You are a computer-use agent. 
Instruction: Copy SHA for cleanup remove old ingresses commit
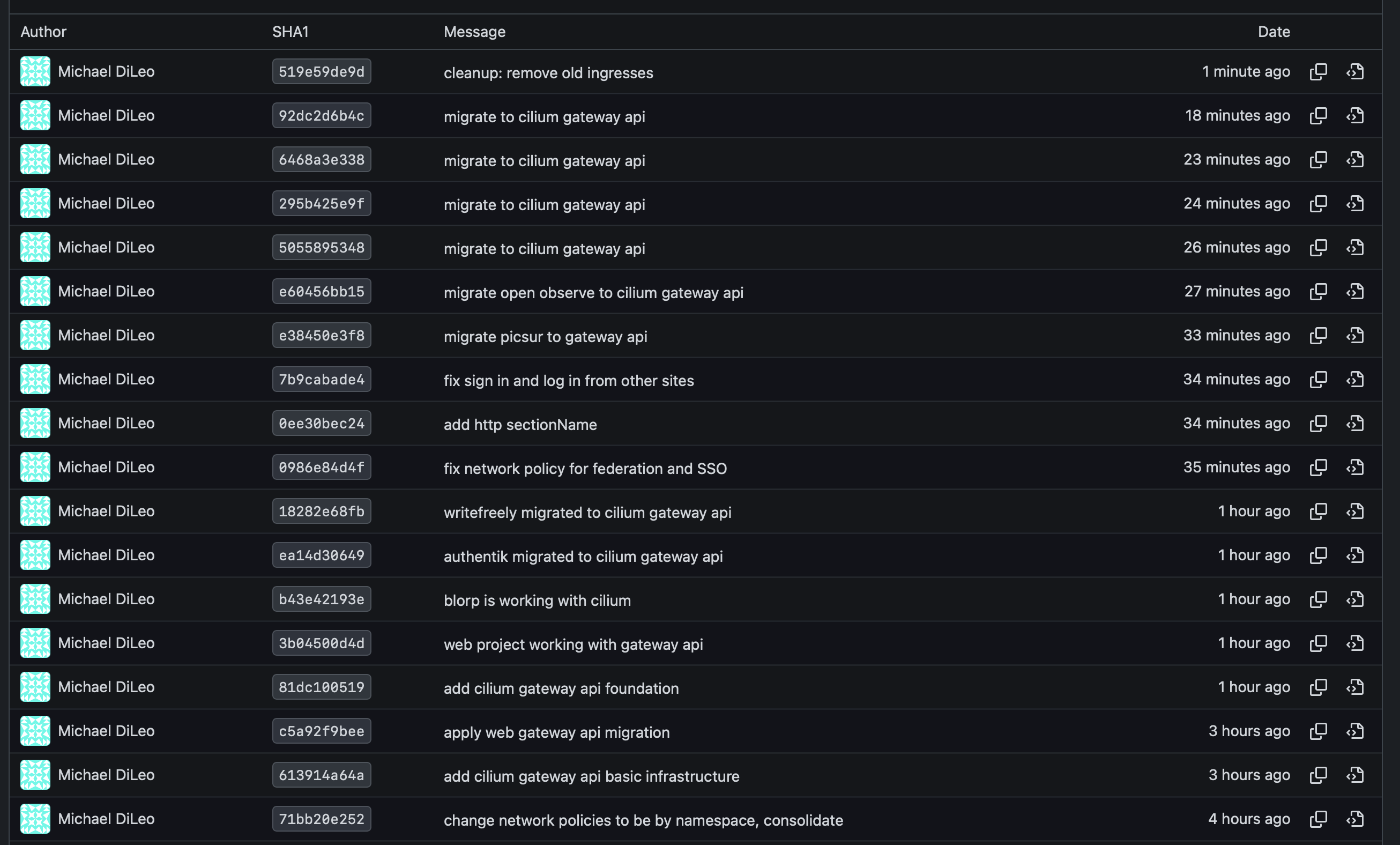pyautogui.click(x=1318, y=72)
